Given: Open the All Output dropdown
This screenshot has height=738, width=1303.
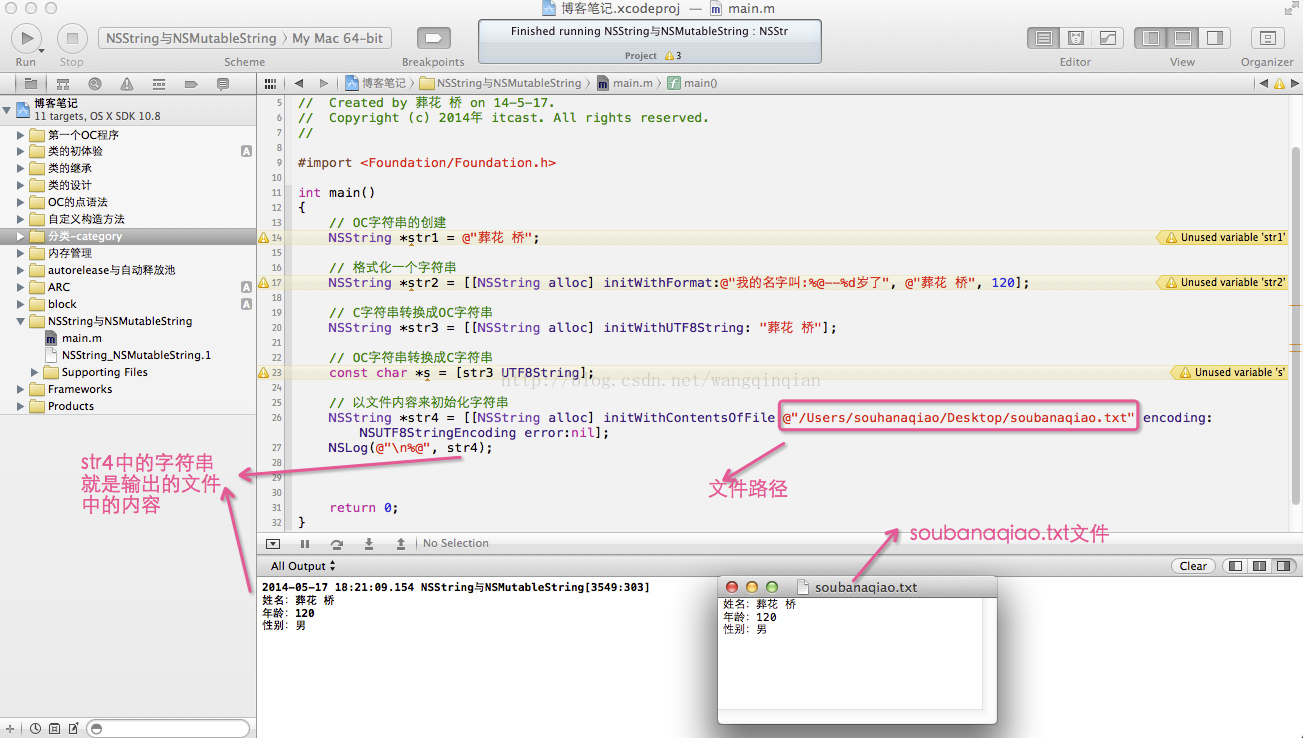Looking at the screenshot, I should pos(303,566).
